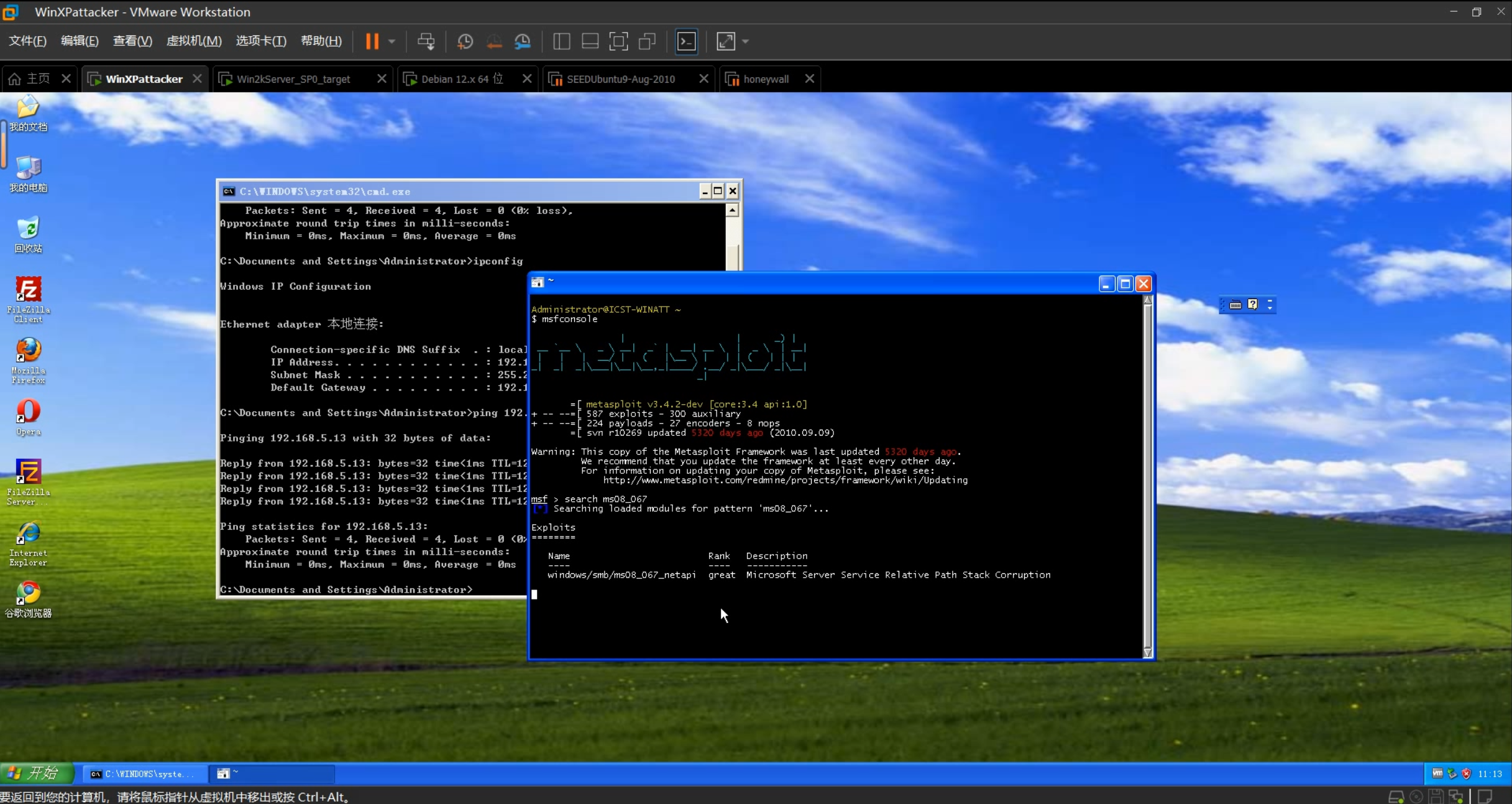Open FileZilla Client desktop icon
This screenshot has width=1512, height=804.
tap(28, 298)
